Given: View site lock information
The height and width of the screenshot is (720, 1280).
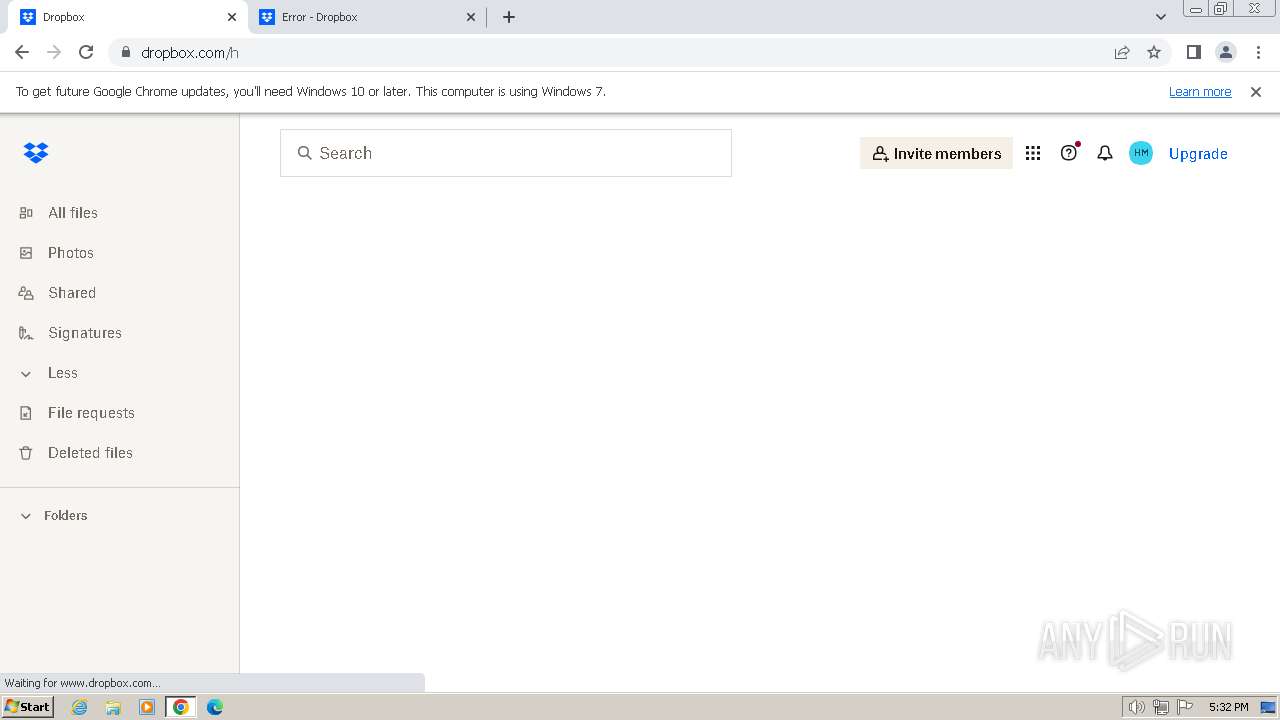Looking at the screenshot, I should [125, 52].
